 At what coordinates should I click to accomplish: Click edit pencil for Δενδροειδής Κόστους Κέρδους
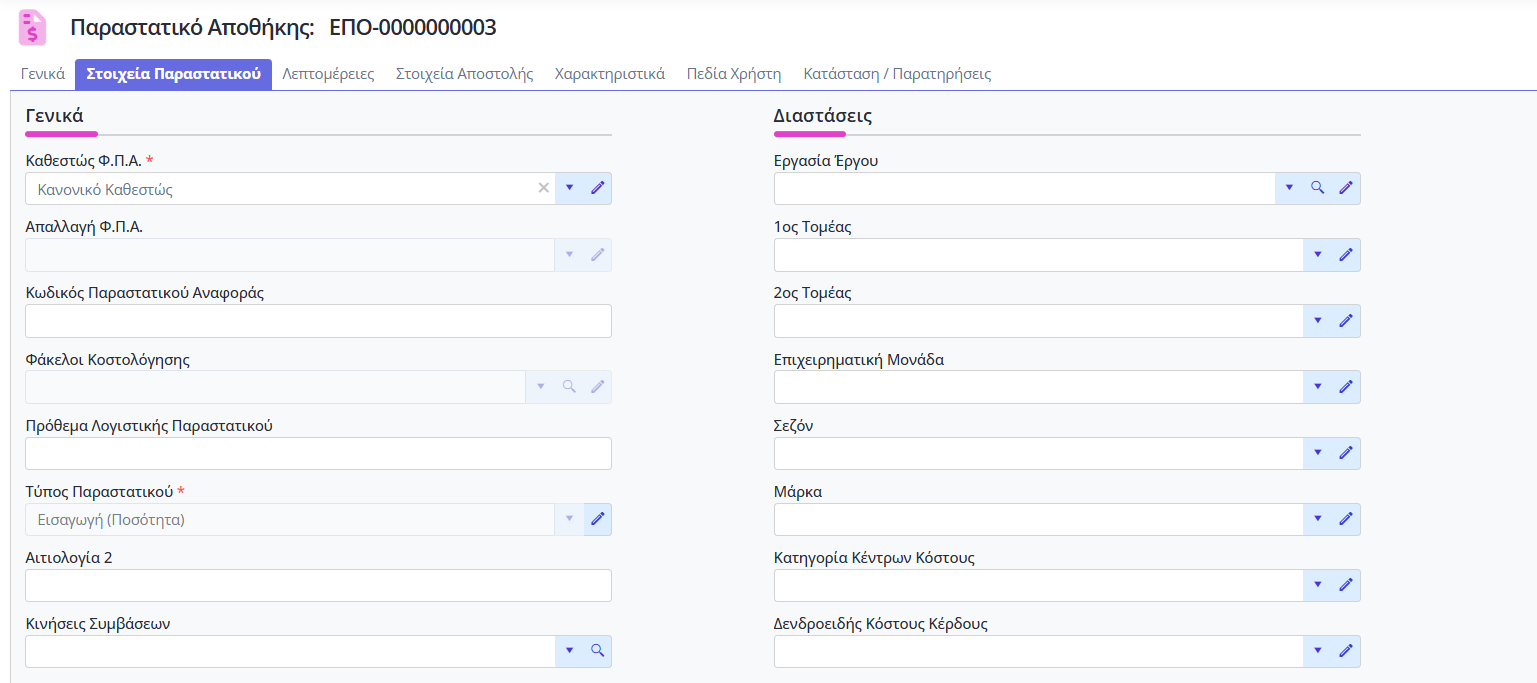coord(1346,651)
